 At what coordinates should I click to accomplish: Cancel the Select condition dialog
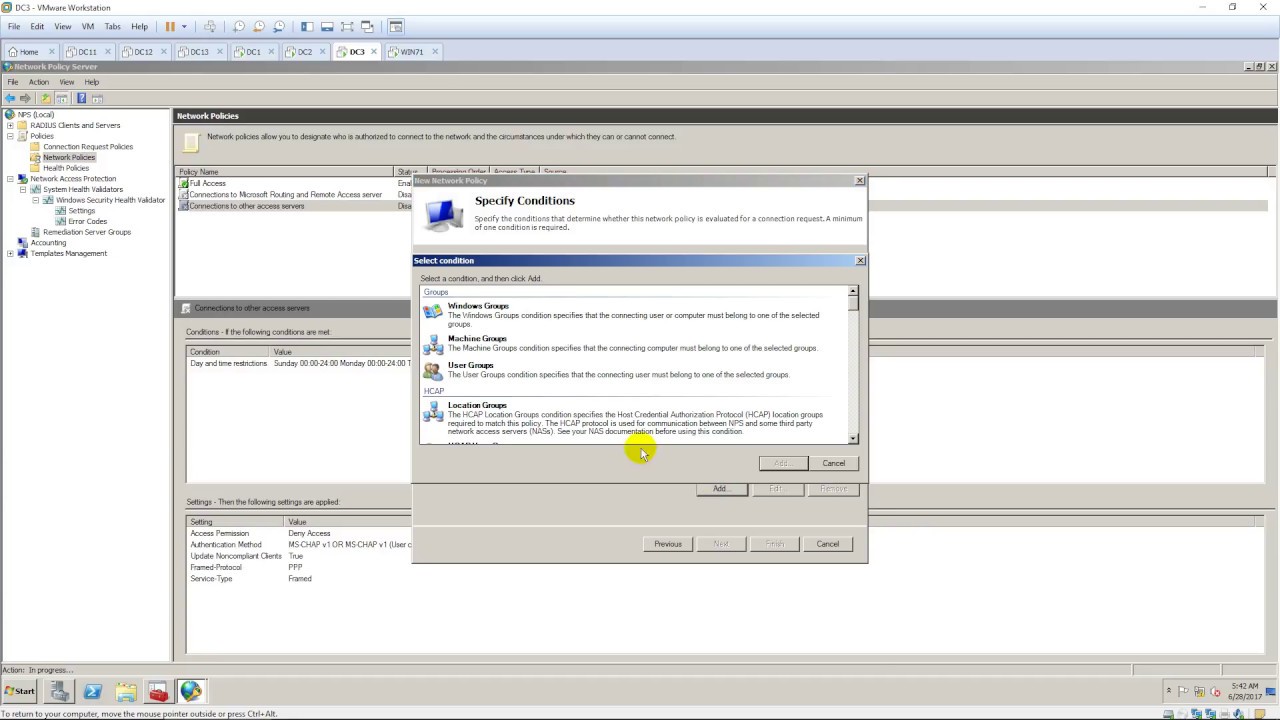coord(833,463)
